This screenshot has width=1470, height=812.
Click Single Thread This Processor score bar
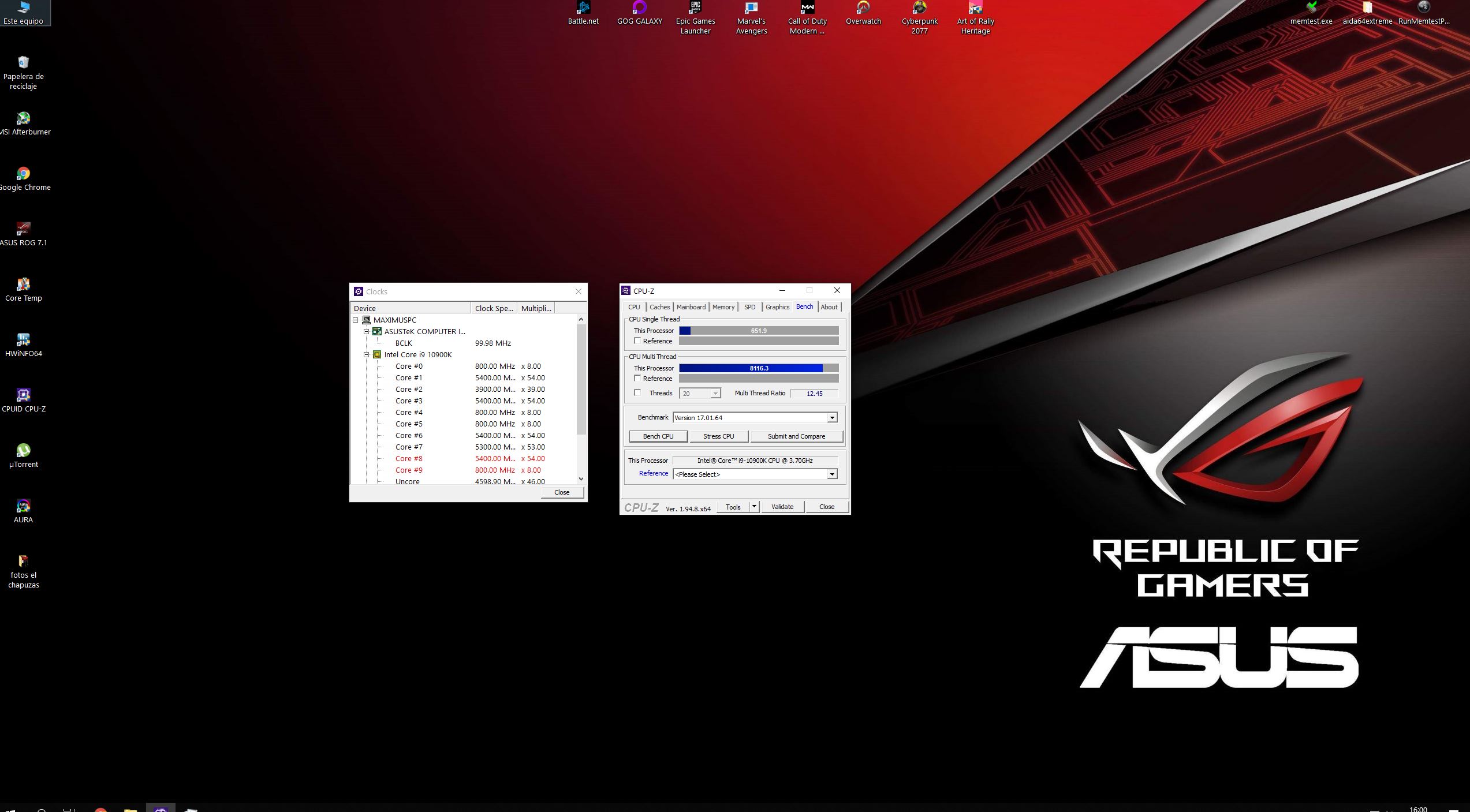pyautogui.click(x=759, y=331)
